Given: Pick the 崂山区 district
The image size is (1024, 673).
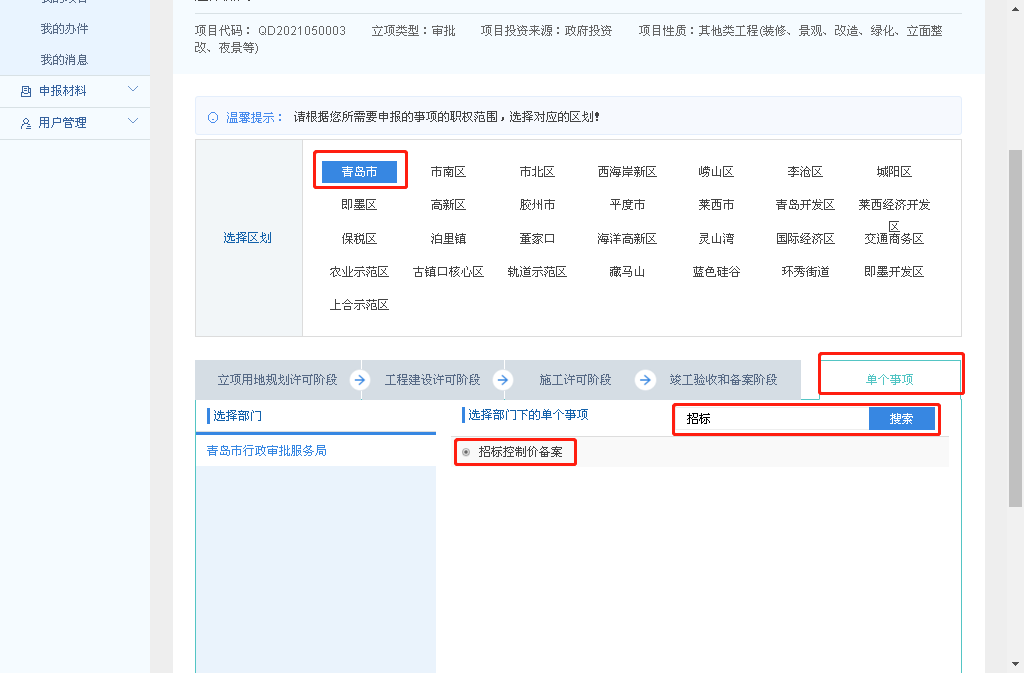Looking at the screenshot, I should pyautogui.click(x=716, y=172).
